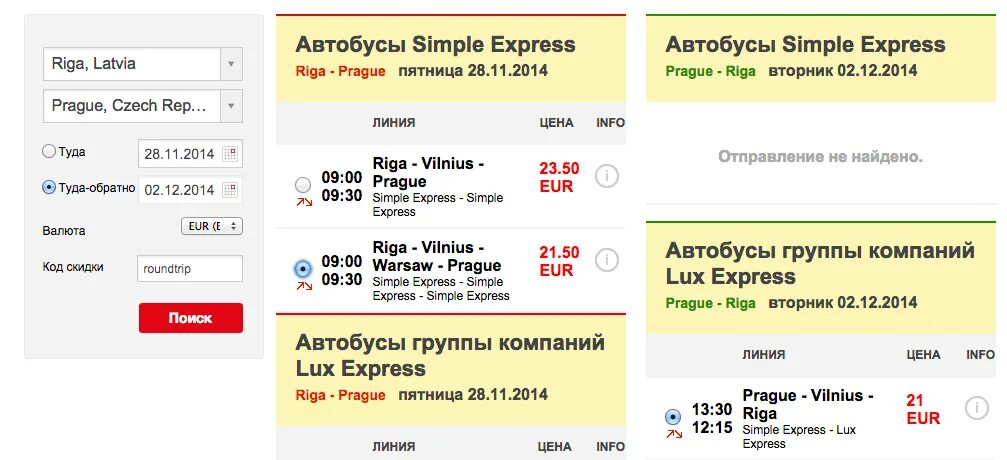Open calendar icon for 02.12.2014 return date
The image size is (1007, 460).
coord(229,190)
